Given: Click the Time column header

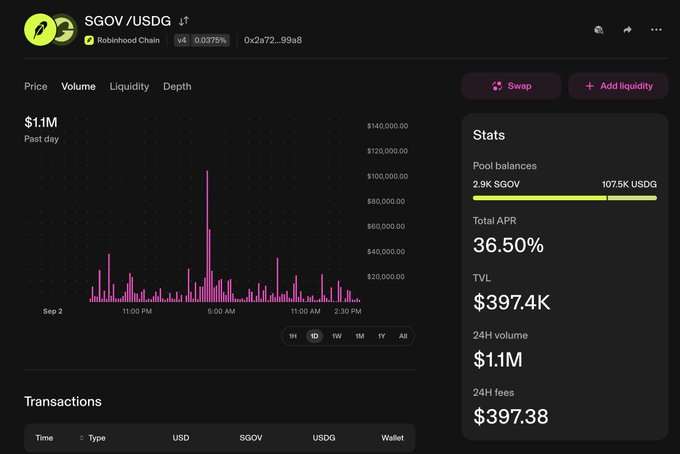Looking at the screenshot, I should 44,438.
